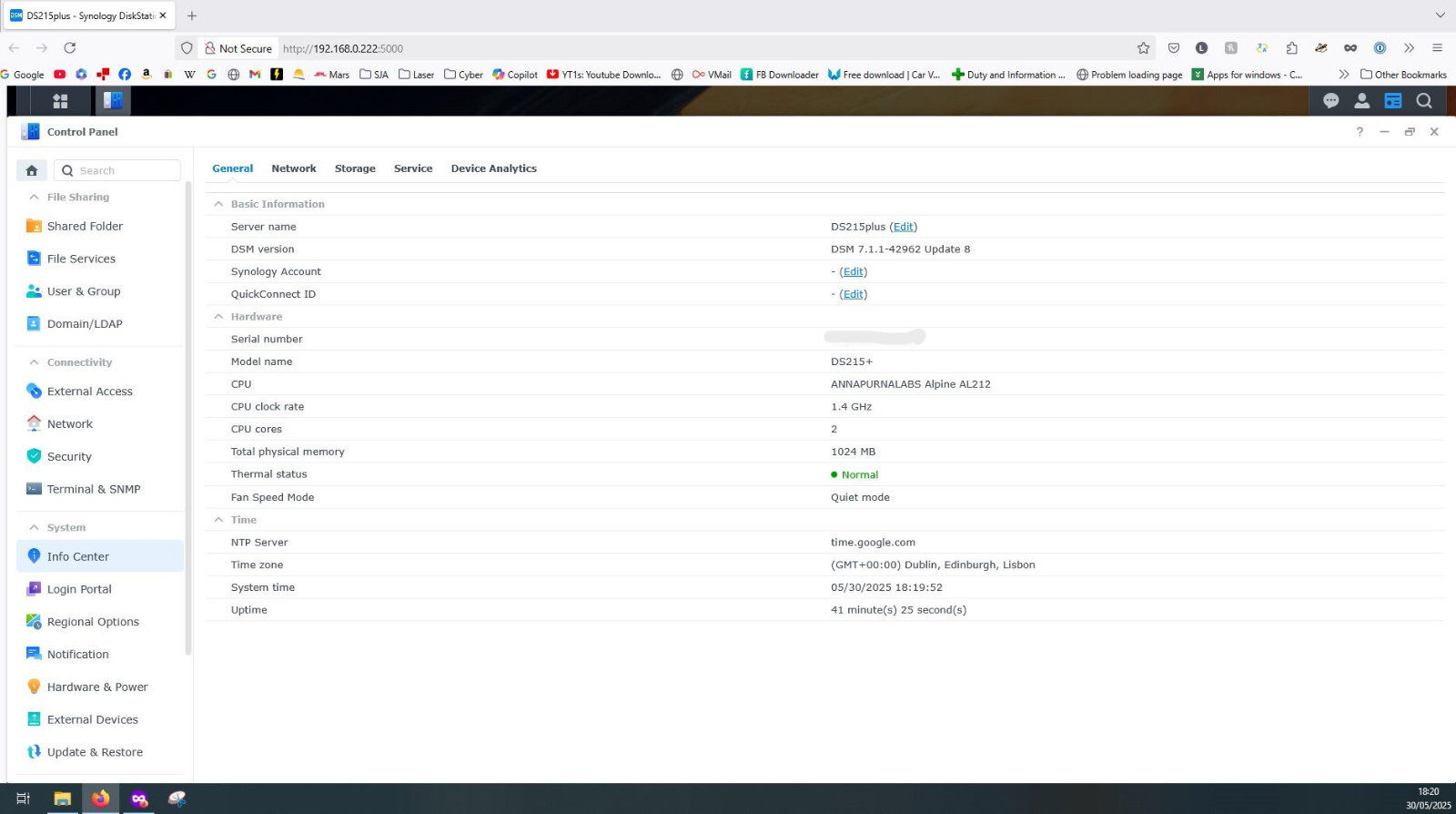Go to Control Panel home icon

[32, 170]
